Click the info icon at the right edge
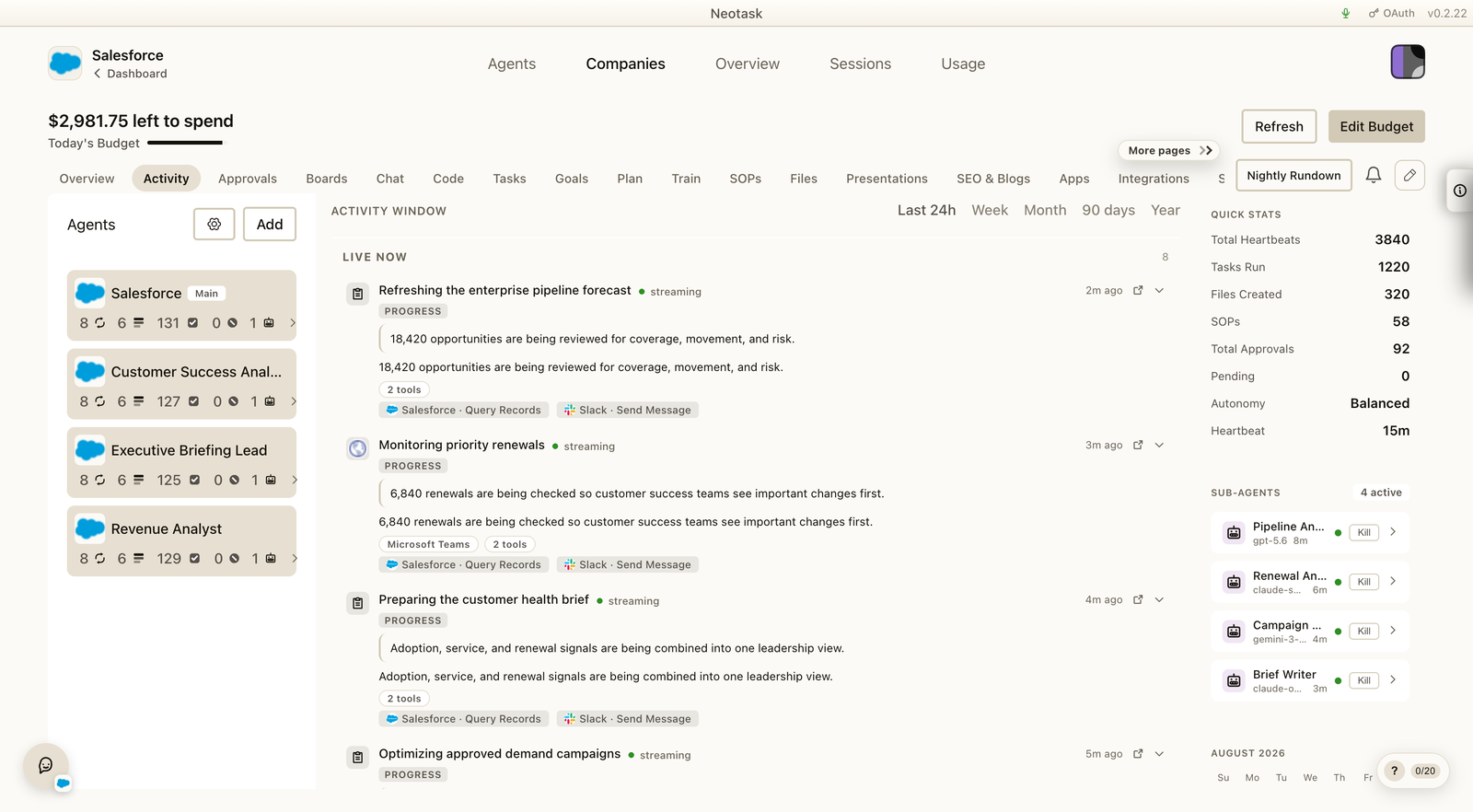 pyautogui.click(x=1460, y=191)
